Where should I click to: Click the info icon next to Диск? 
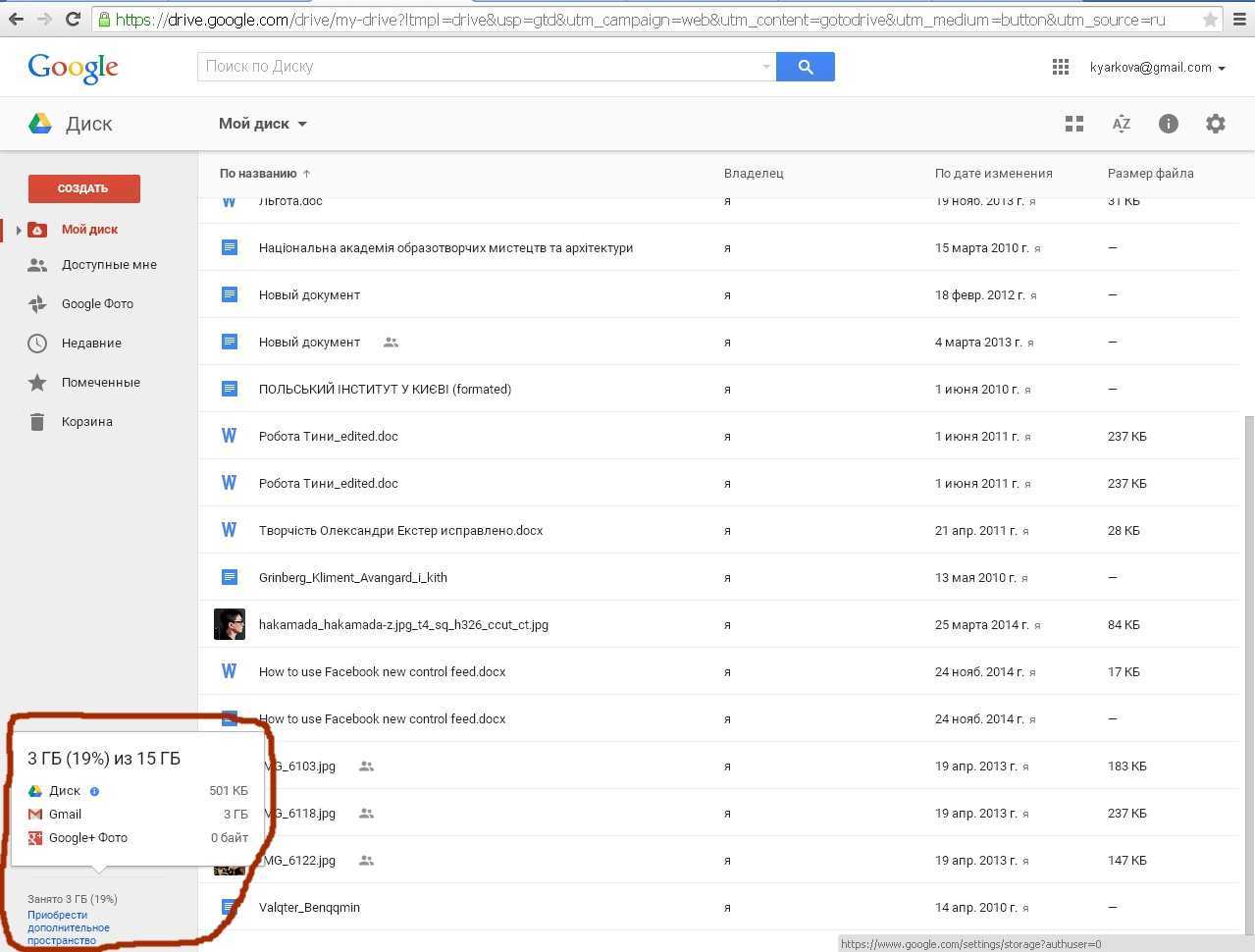click(94, 791)
